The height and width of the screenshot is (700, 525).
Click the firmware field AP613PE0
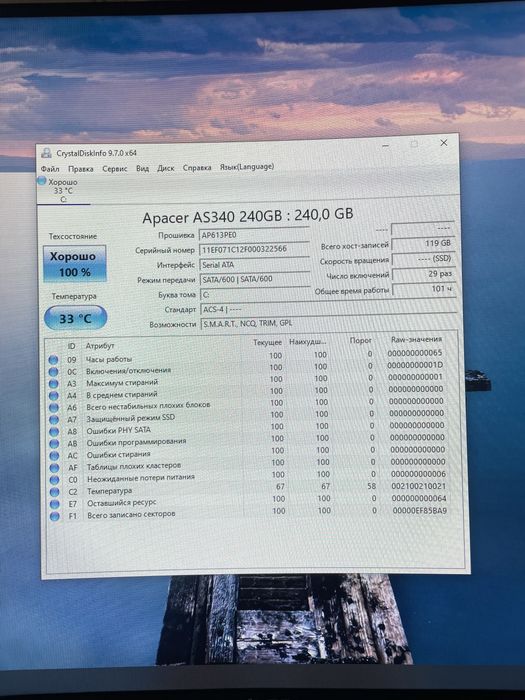[254, 234]
